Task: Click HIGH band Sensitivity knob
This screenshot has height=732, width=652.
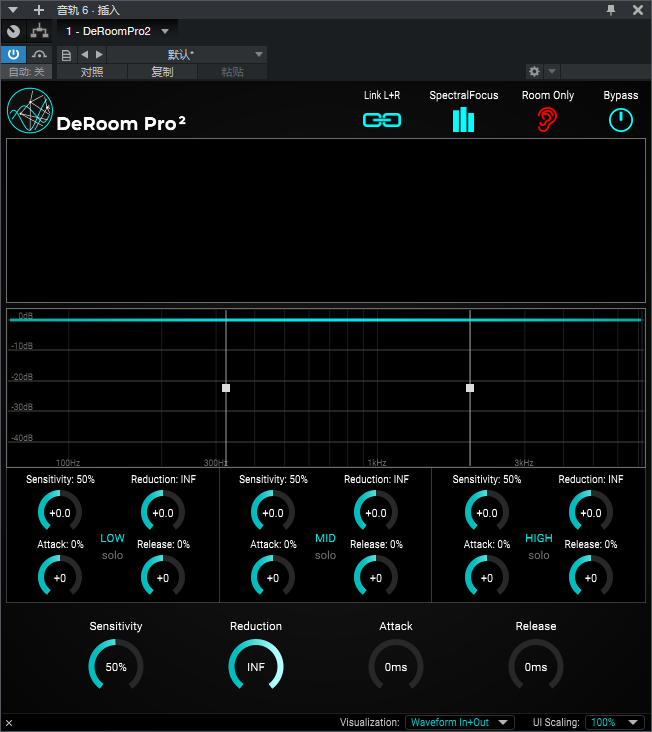Action: (x=487, y=512)
